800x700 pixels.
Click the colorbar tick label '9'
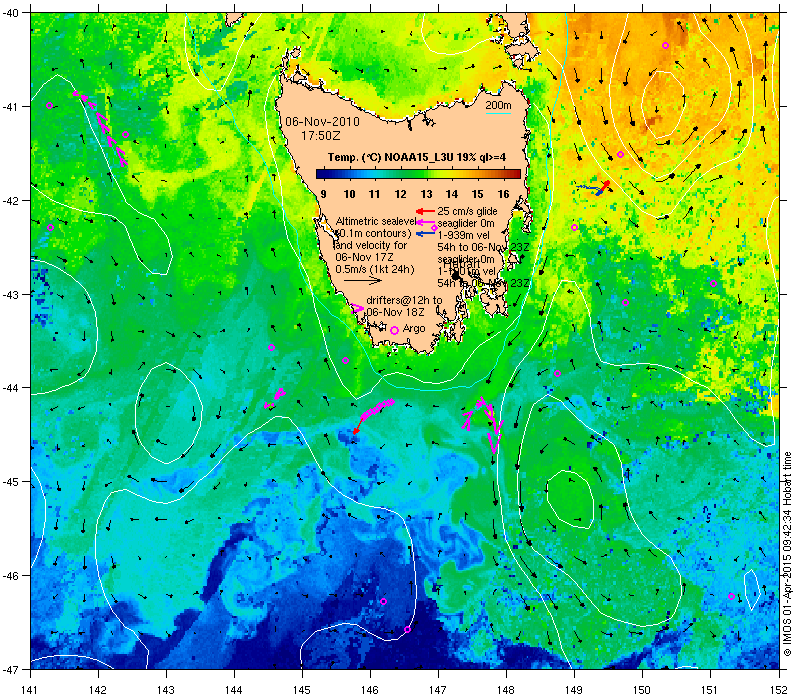tap(323, 194)
